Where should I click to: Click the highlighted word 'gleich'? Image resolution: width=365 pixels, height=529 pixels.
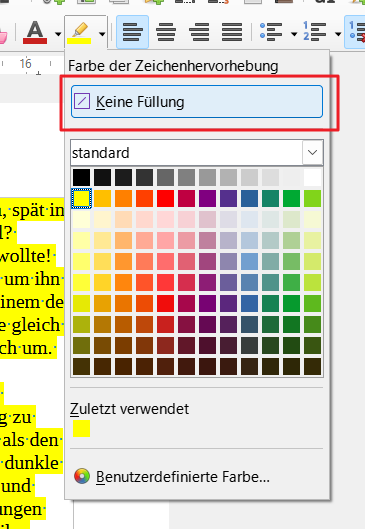pyautogui.click(x=36, y=325)
